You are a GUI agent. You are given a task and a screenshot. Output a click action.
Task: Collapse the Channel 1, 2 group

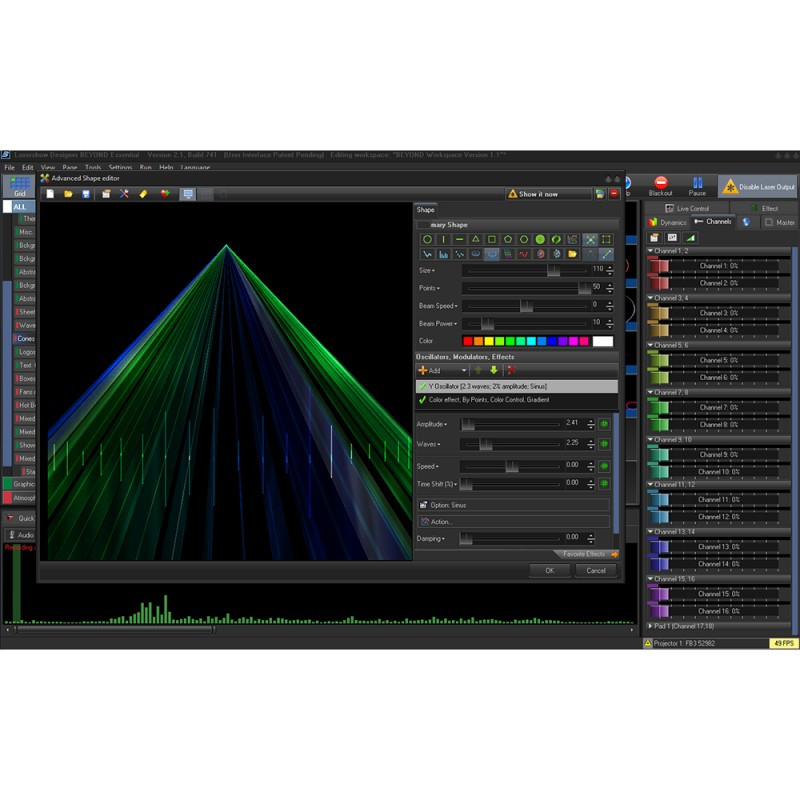coord(651,251)
